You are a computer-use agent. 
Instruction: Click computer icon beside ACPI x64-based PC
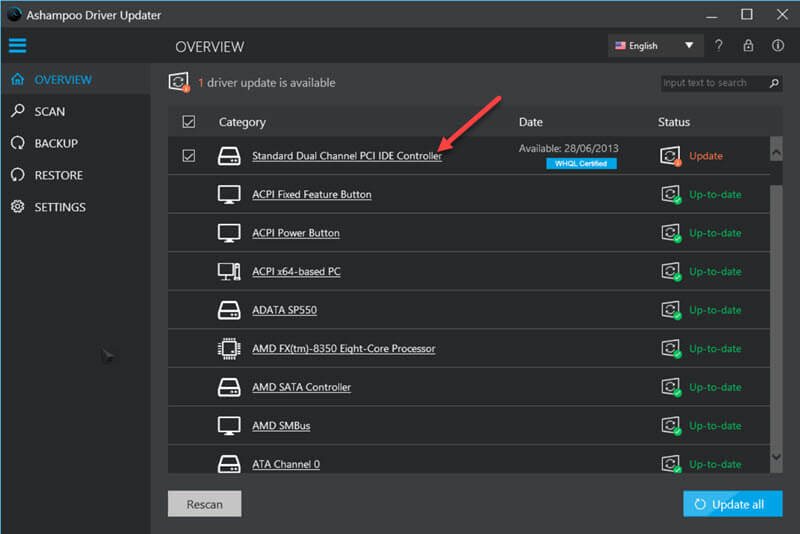229,271
